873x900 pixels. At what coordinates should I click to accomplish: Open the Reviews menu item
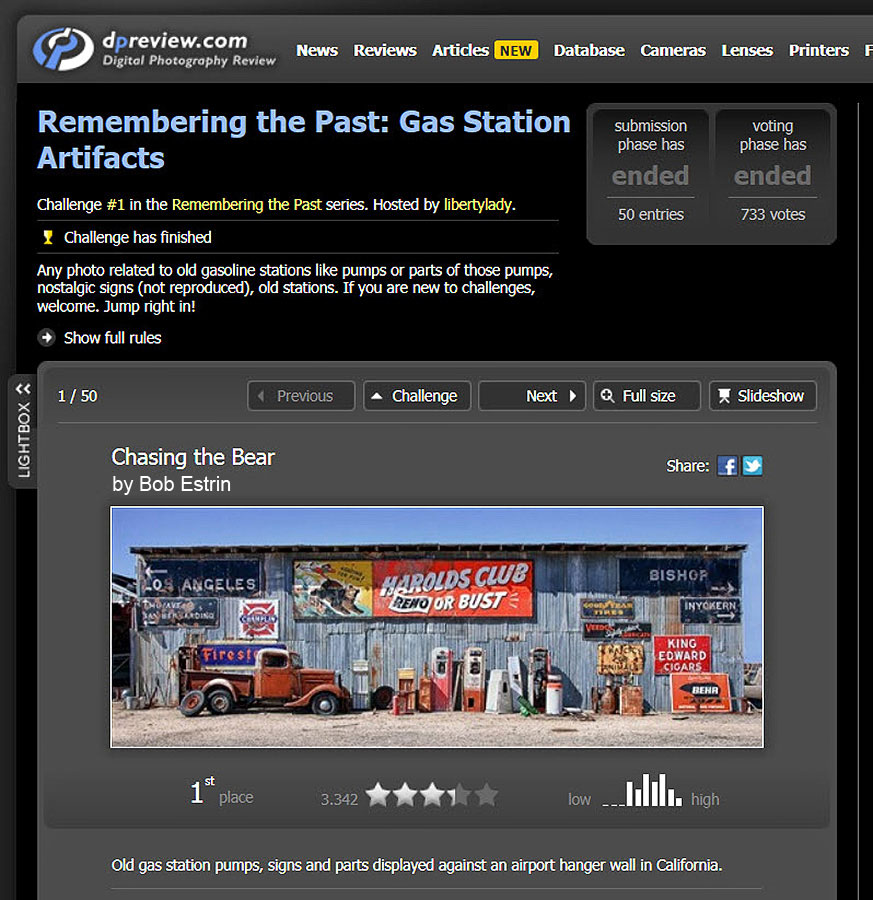coord(385,50)
